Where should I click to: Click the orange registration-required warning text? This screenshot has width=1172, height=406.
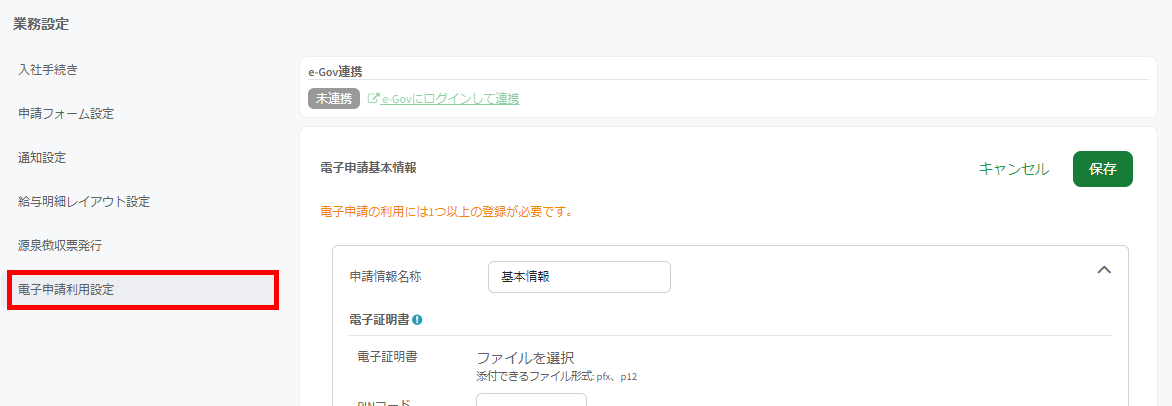tap(445, 212)
